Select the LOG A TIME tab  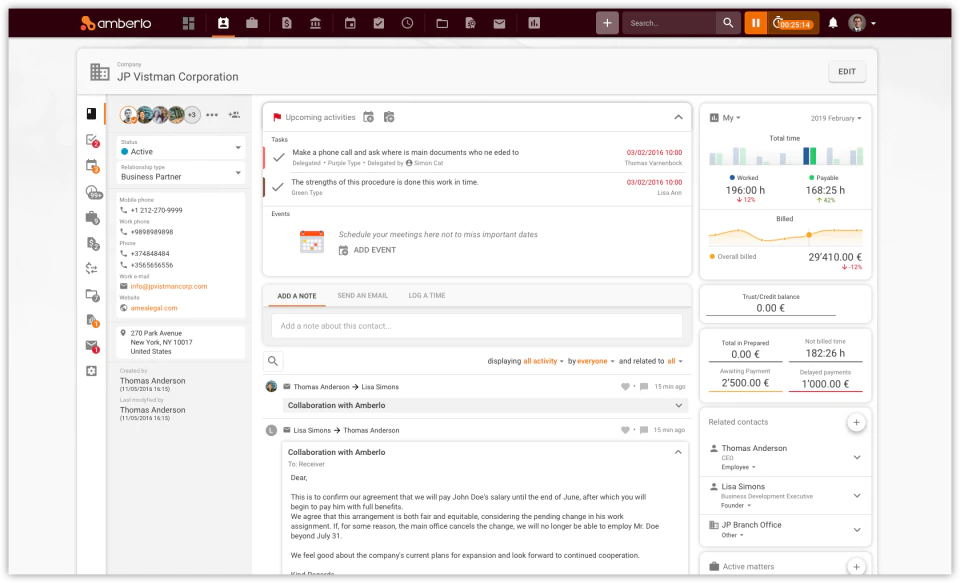(427, 295)
